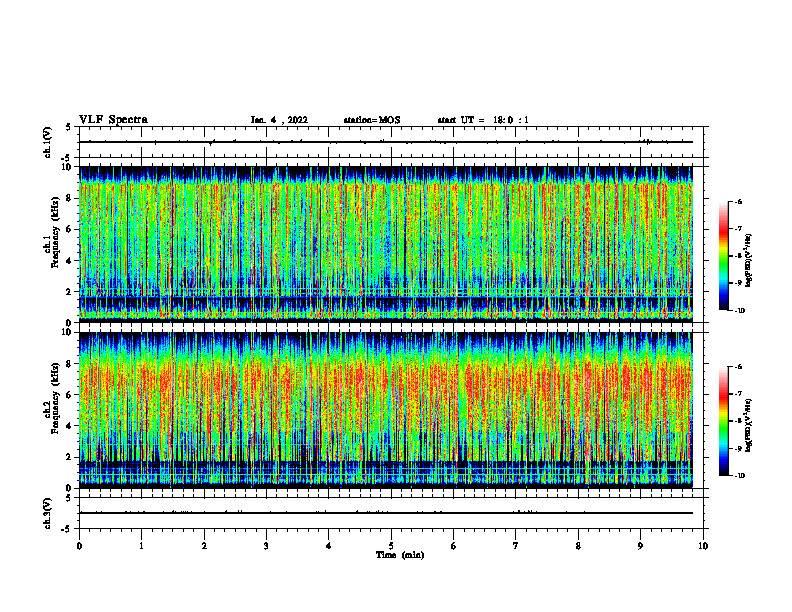Click the "-5" tick on ch.3(V) axis
This screenshot has width=792, height=612.
[68, 529]
